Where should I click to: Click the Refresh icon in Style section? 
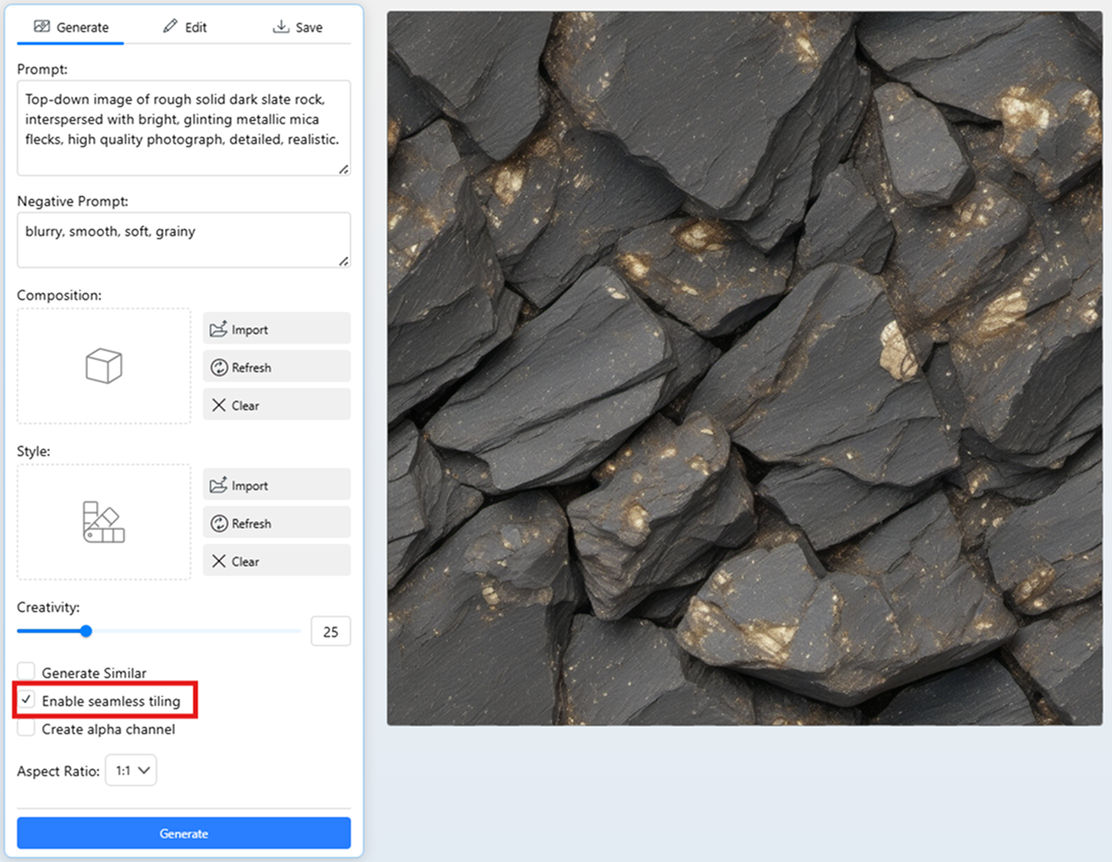click(219, 523)
